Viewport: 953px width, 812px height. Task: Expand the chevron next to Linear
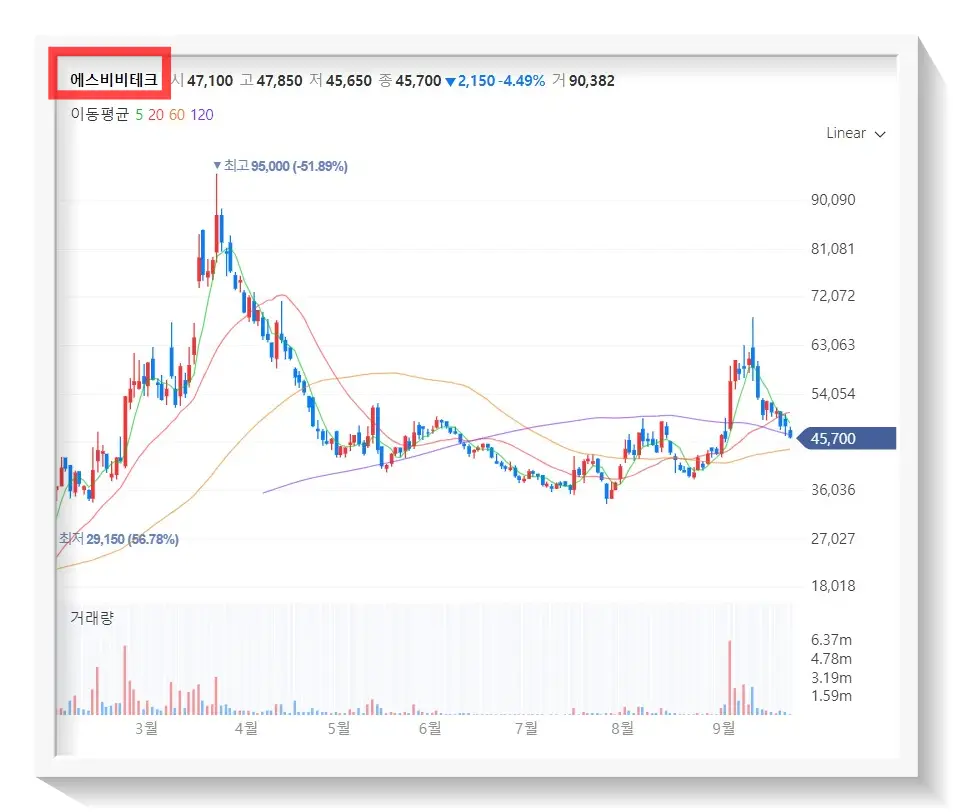[878, 133]
